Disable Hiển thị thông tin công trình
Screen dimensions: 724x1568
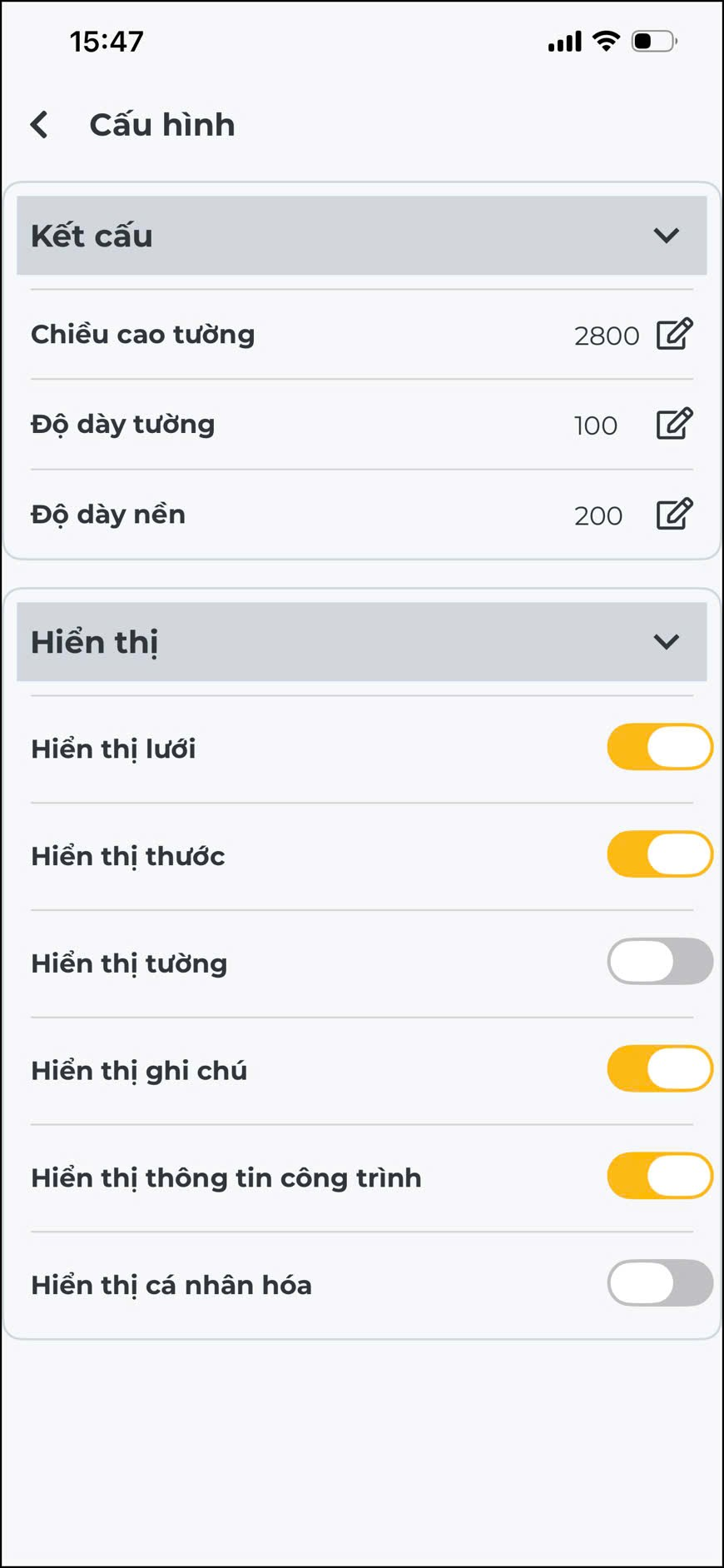(x=660, y=1176)
